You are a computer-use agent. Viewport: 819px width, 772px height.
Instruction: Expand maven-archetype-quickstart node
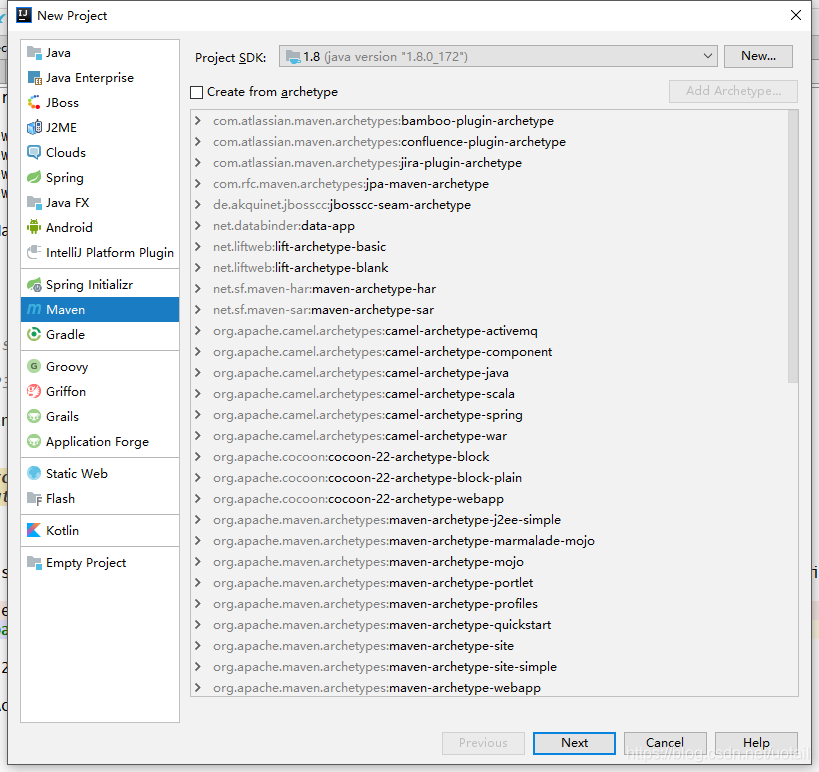click(197, 625)
